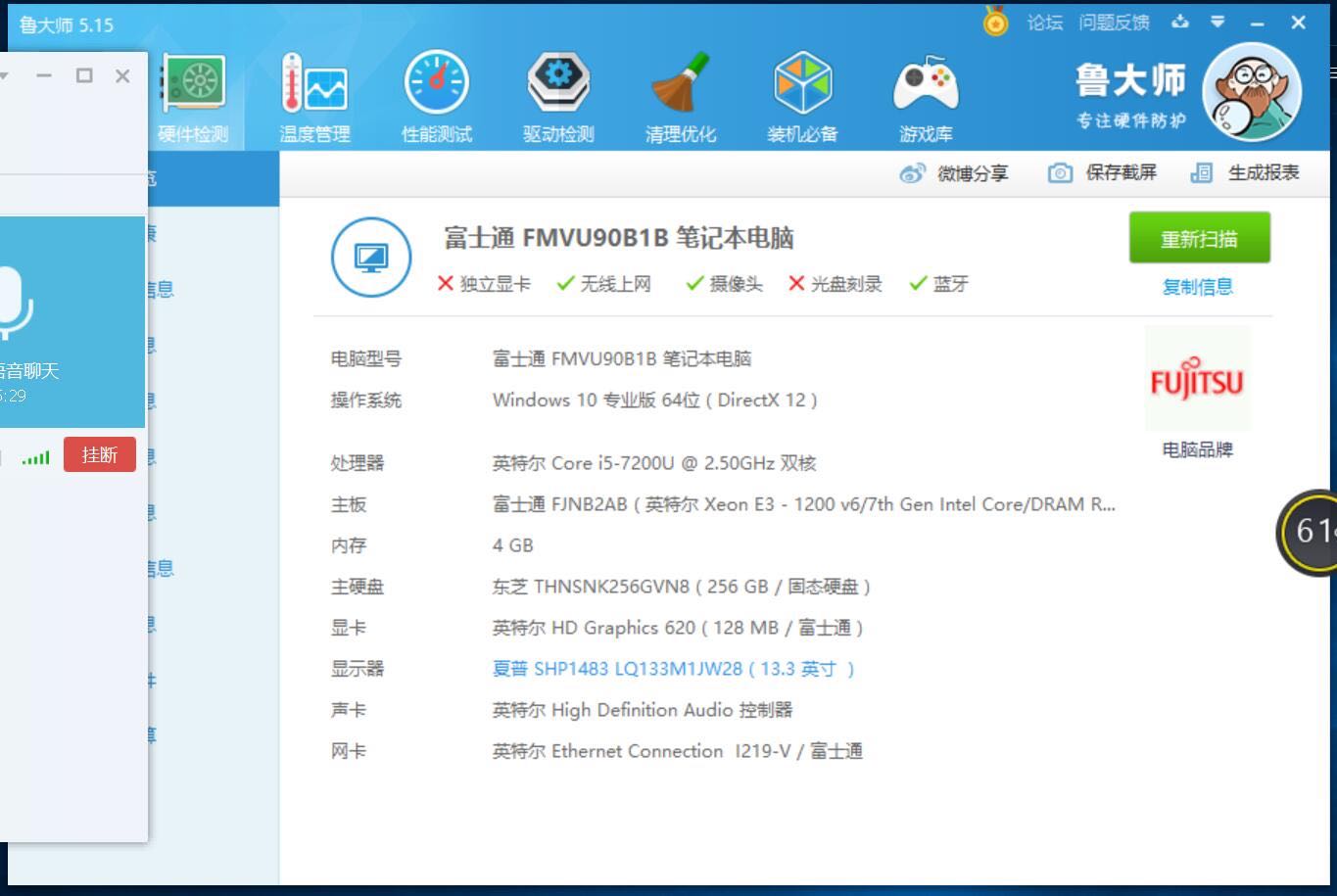The image size is (1337, 896).
Task: Click the Windows 10 专业版 OS entry
Action: (655, 400)
